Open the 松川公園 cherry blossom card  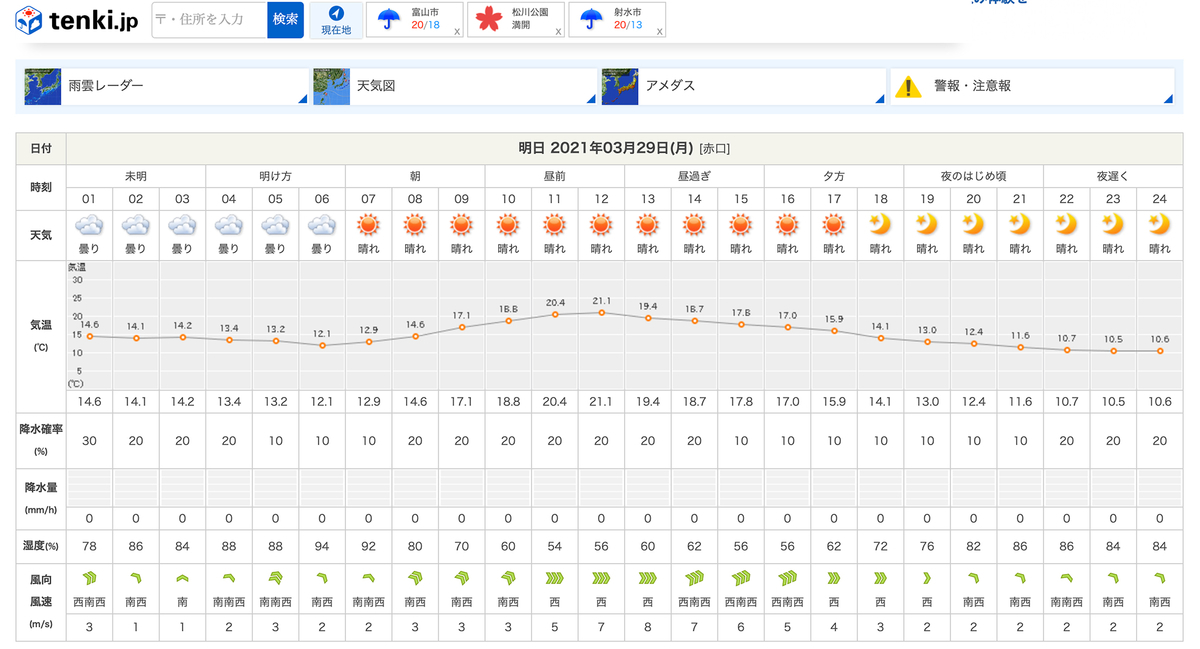coord(516,20)
